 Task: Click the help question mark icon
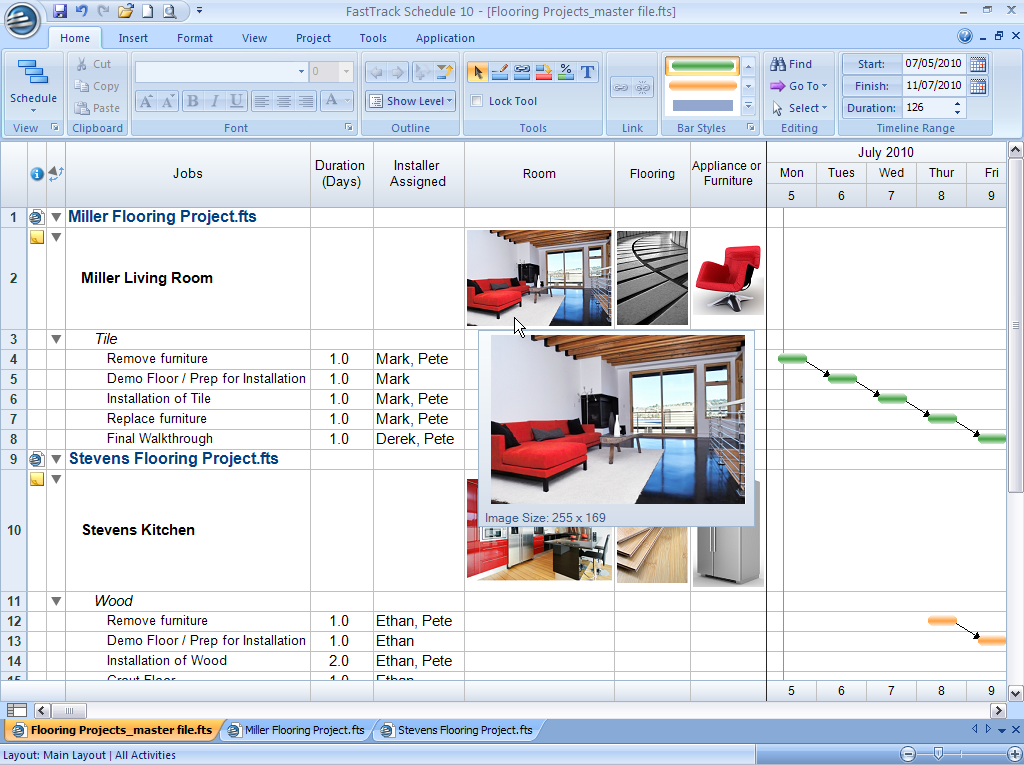[965, 37]
